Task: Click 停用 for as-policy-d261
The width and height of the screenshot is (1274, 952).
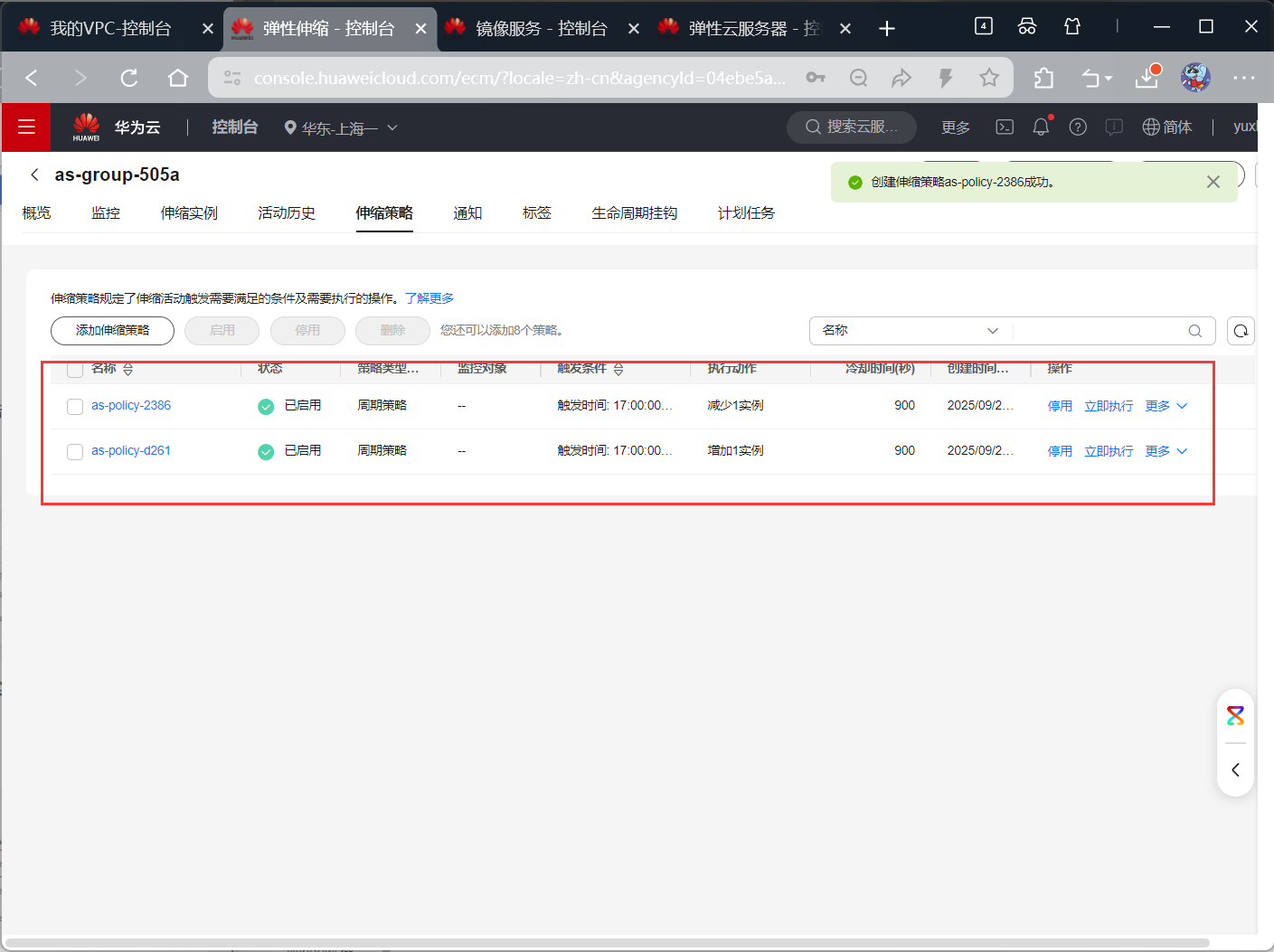Action: click(1060, 451)
